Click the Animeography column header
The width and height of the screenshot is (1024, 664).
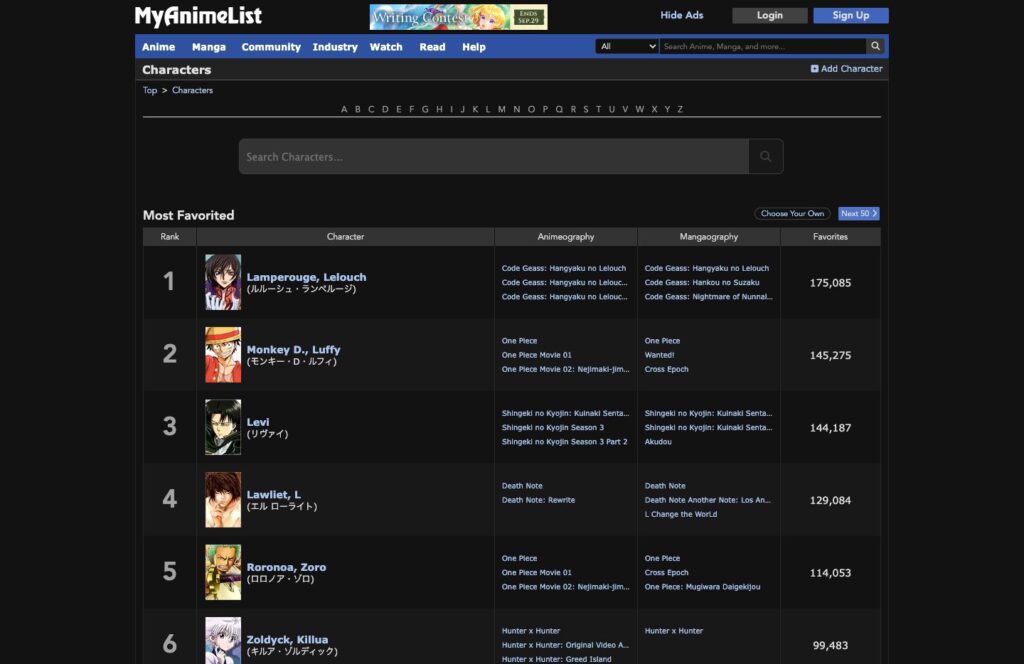point(566,237)
